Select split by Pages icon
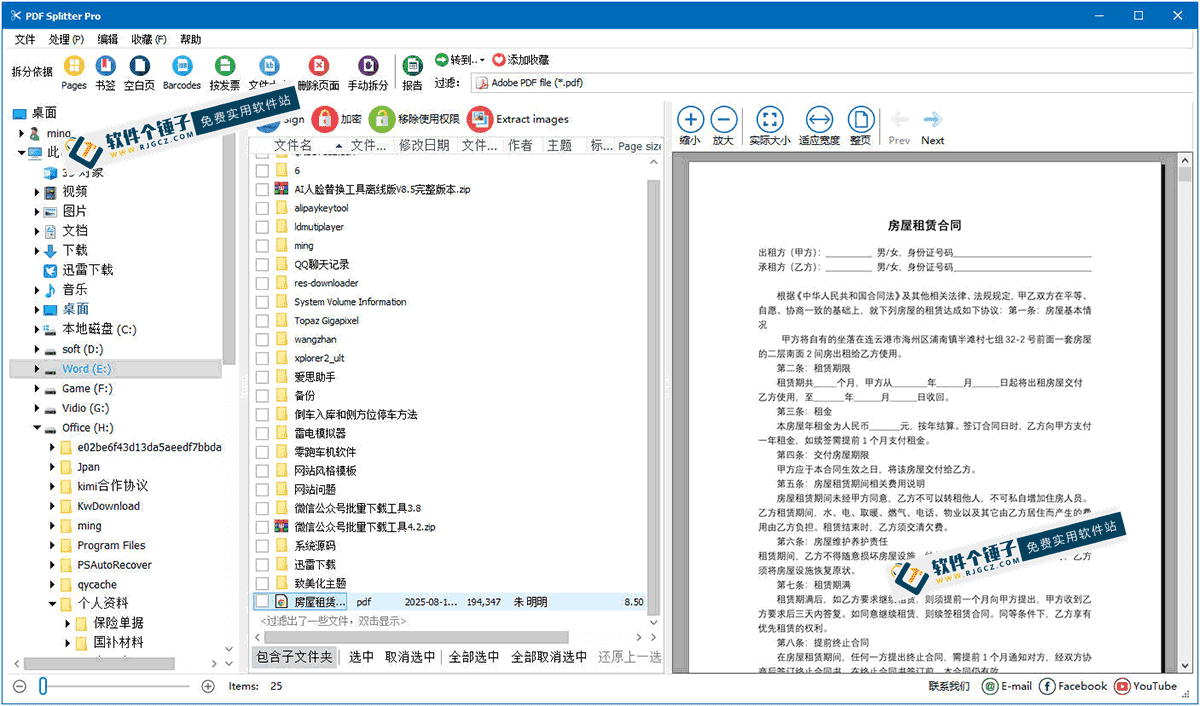The image size is (1200, 706). pyautogui.click(x=74, y=66)
